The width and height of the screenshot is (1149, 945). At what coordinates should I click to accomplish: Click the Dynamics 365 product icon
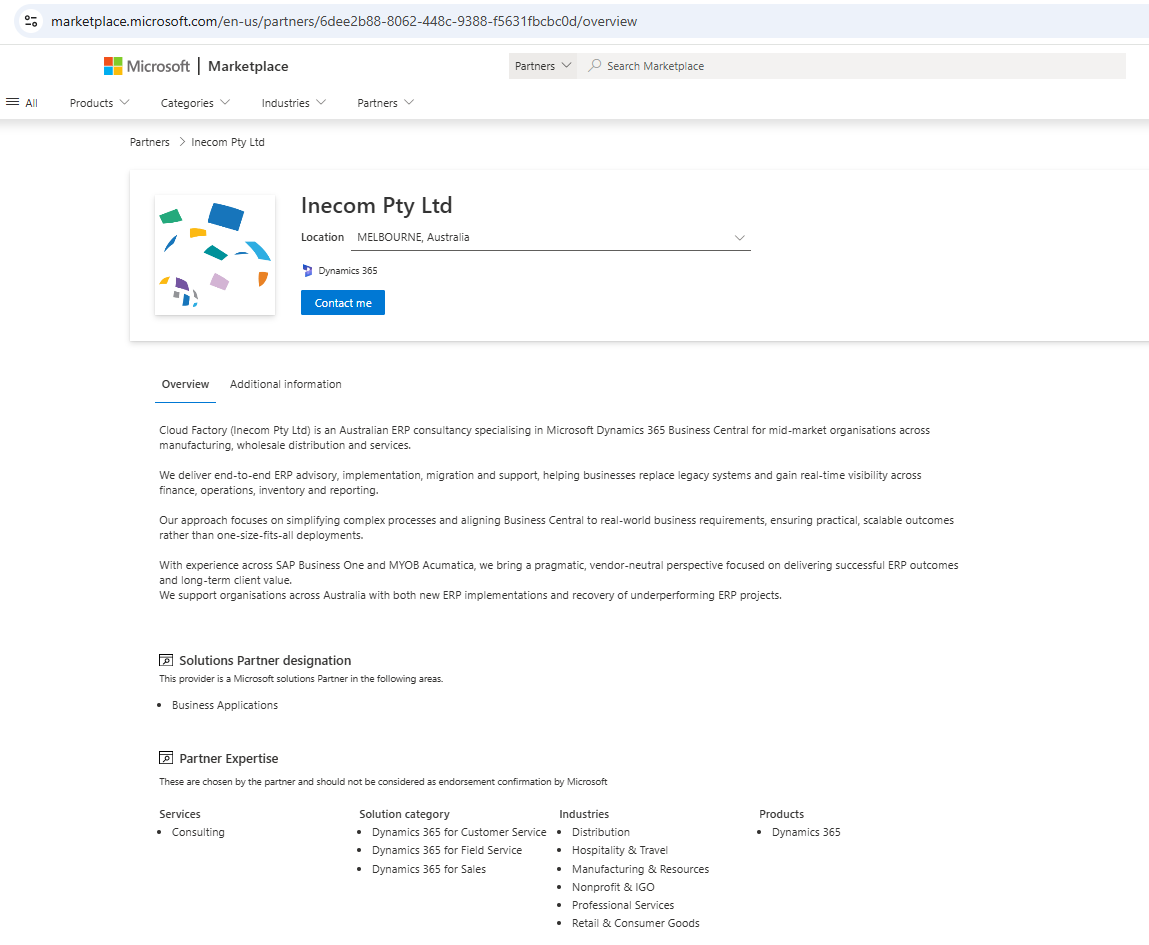tap(307, 270)
